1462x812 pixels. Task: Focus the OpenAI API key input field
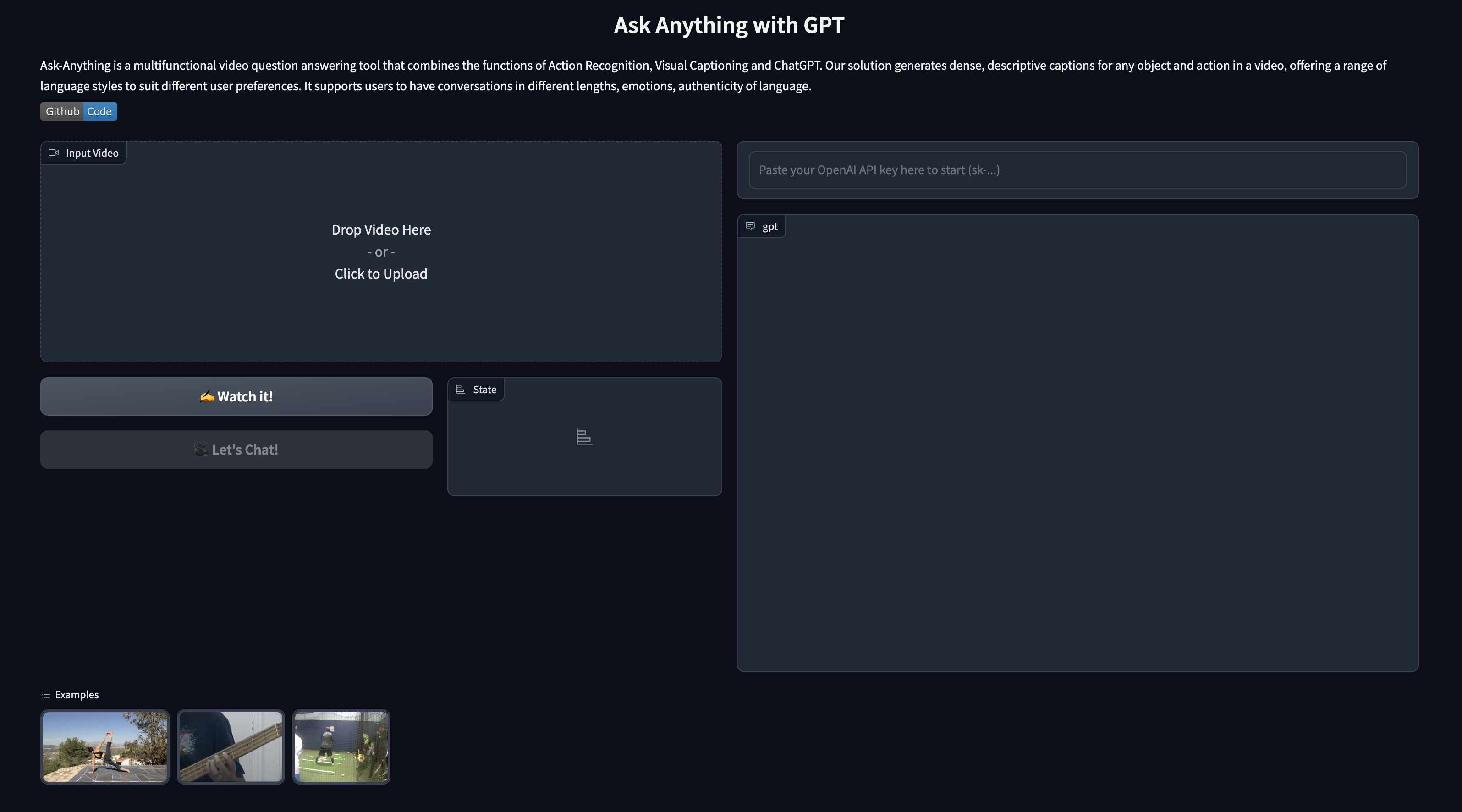(1077, 170)
